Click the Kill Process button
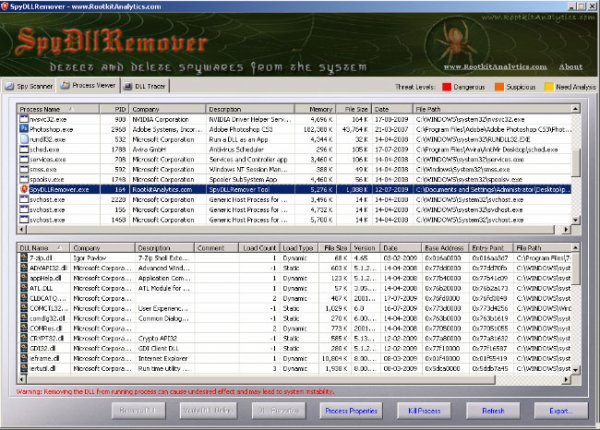This screenshot has height=430, width=600. click(x=424, y=410)
